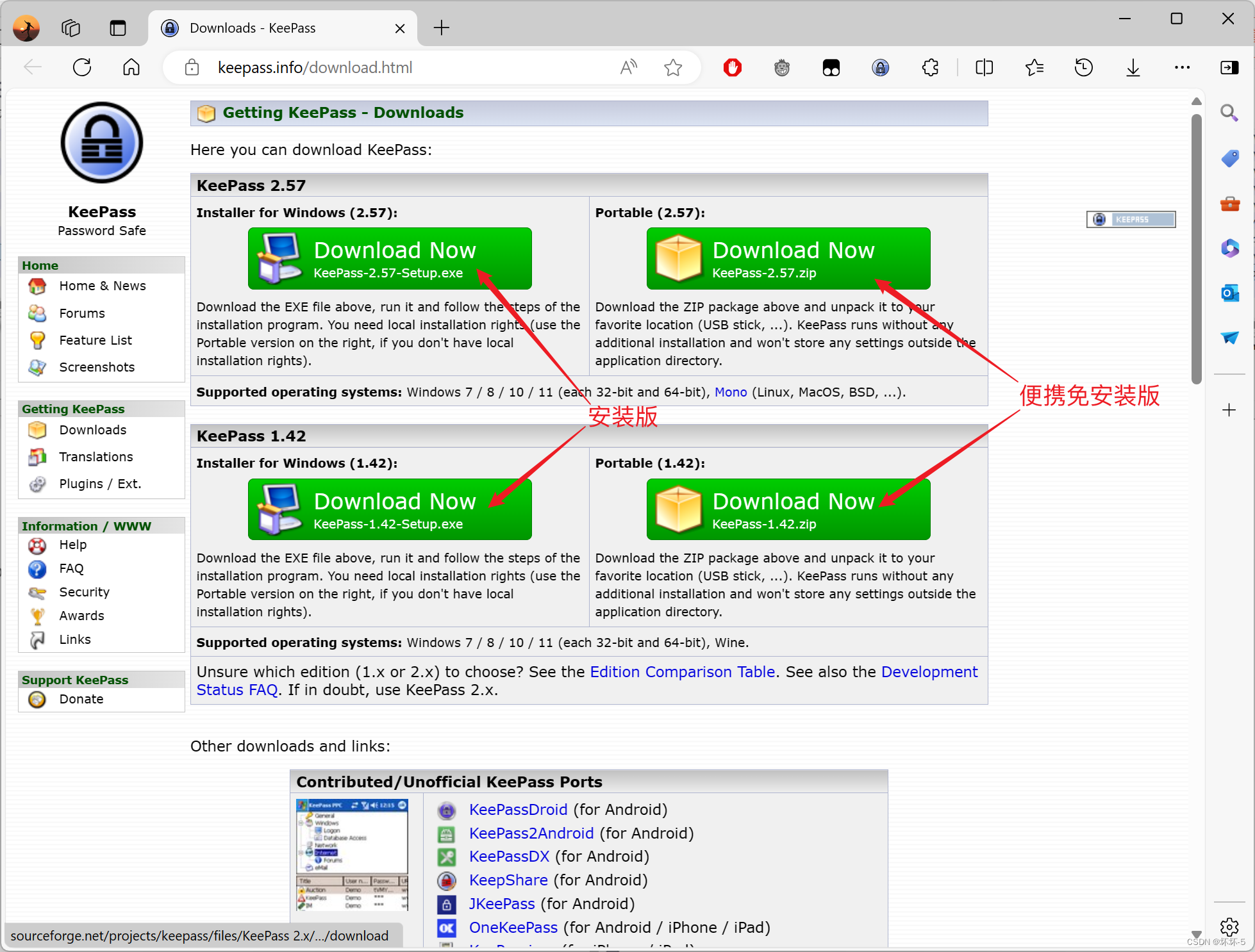The width and height of the screenshot is (1255, 952).
Task: Open Feature List menu item
Action: [x=96, y=340]
